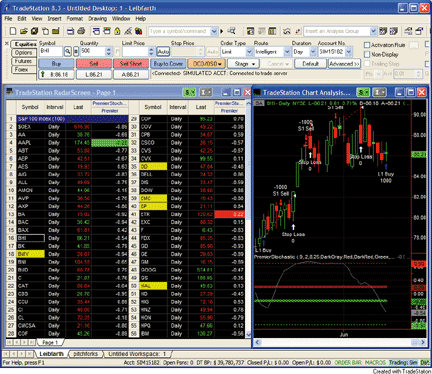Click the green dollar icon in RadarScreen titlebar
This screenshot has width=432, height=374.
pyautogui.click(x=189, y=92)
